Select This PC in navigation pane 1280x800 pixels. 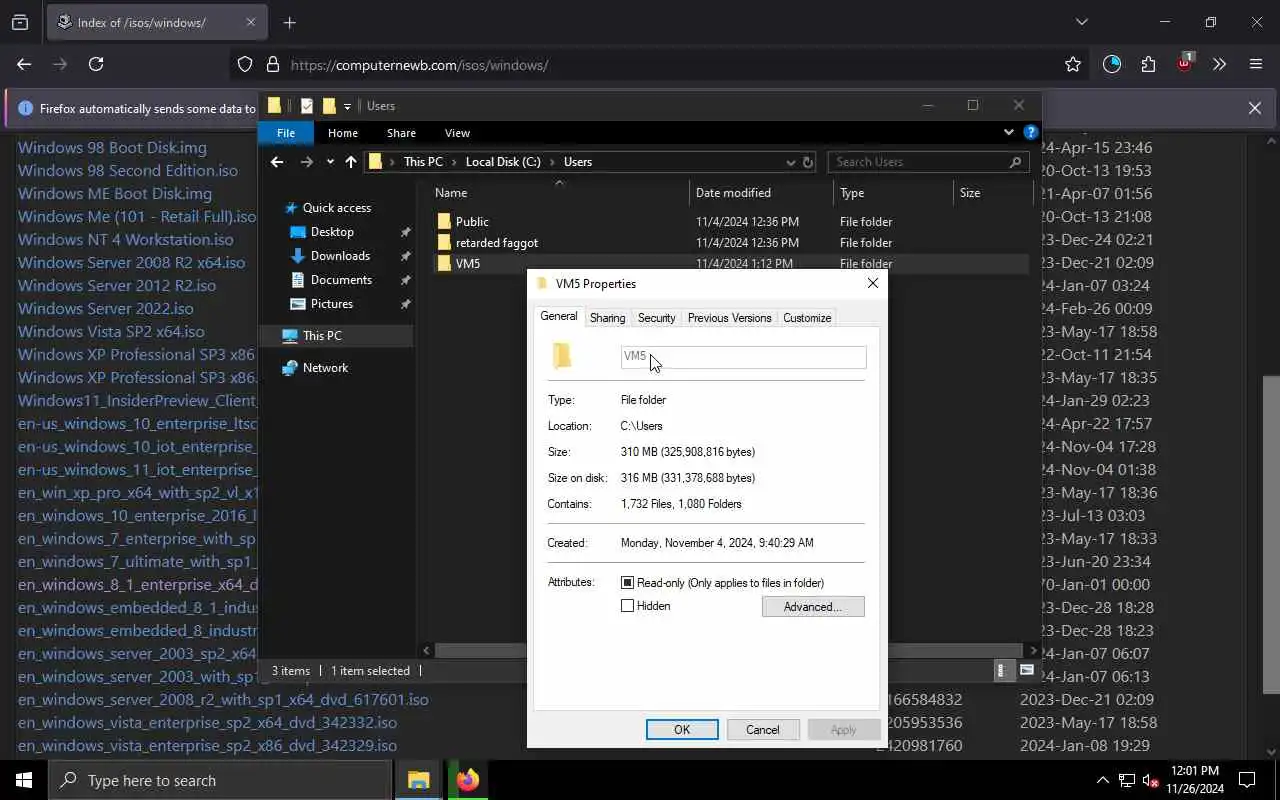tap(322, 336)
